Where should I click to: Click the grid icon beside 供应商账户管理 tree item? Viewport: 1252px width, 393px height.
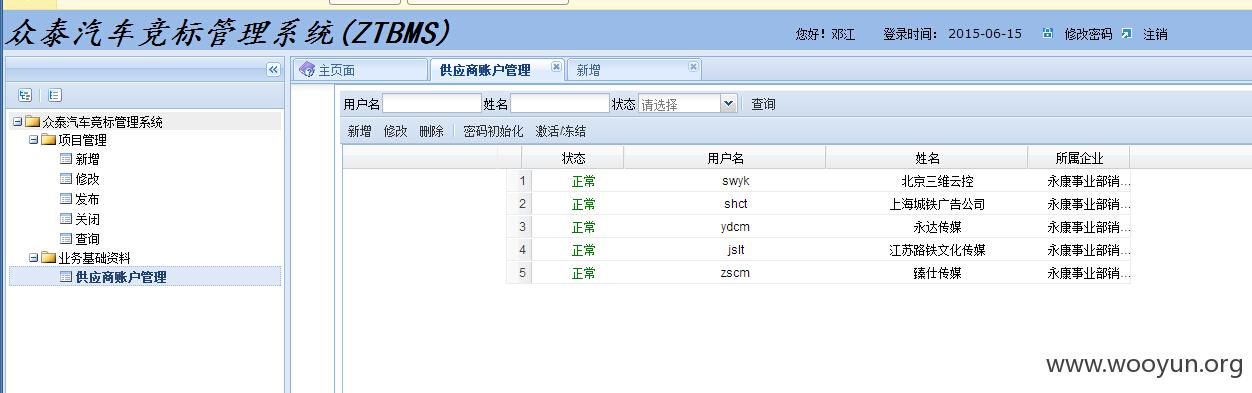[x=66, y=277]
